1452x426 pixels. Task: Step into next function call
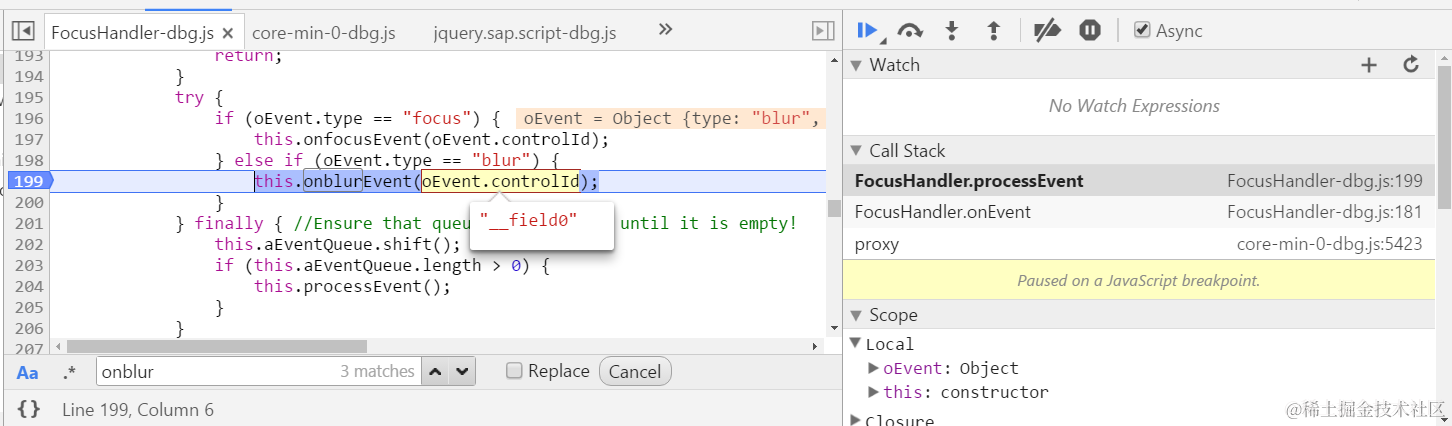[952, 31]
